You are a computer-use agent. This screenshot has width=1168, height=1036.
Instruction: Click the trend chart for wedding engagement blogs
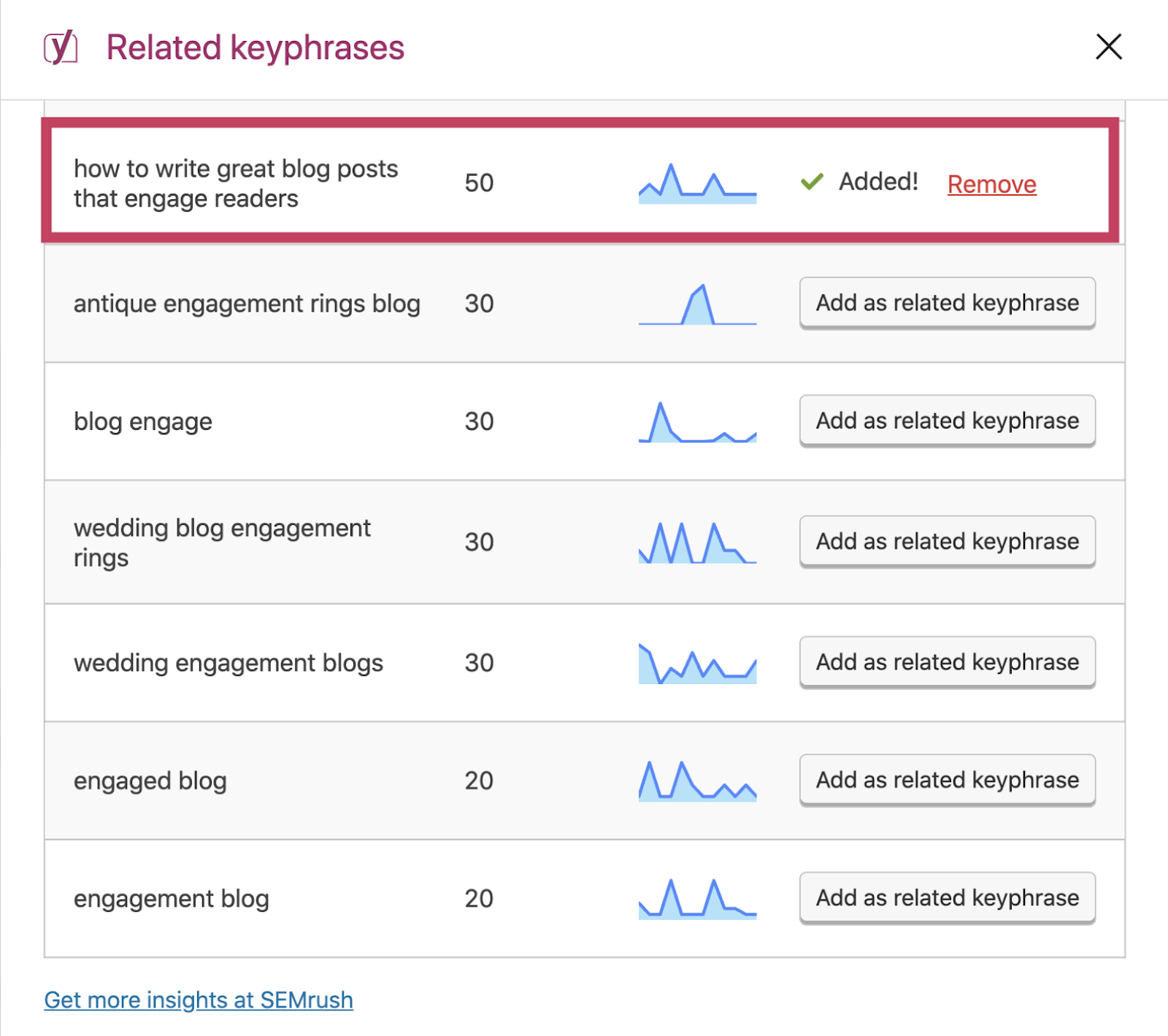point(697,663)
